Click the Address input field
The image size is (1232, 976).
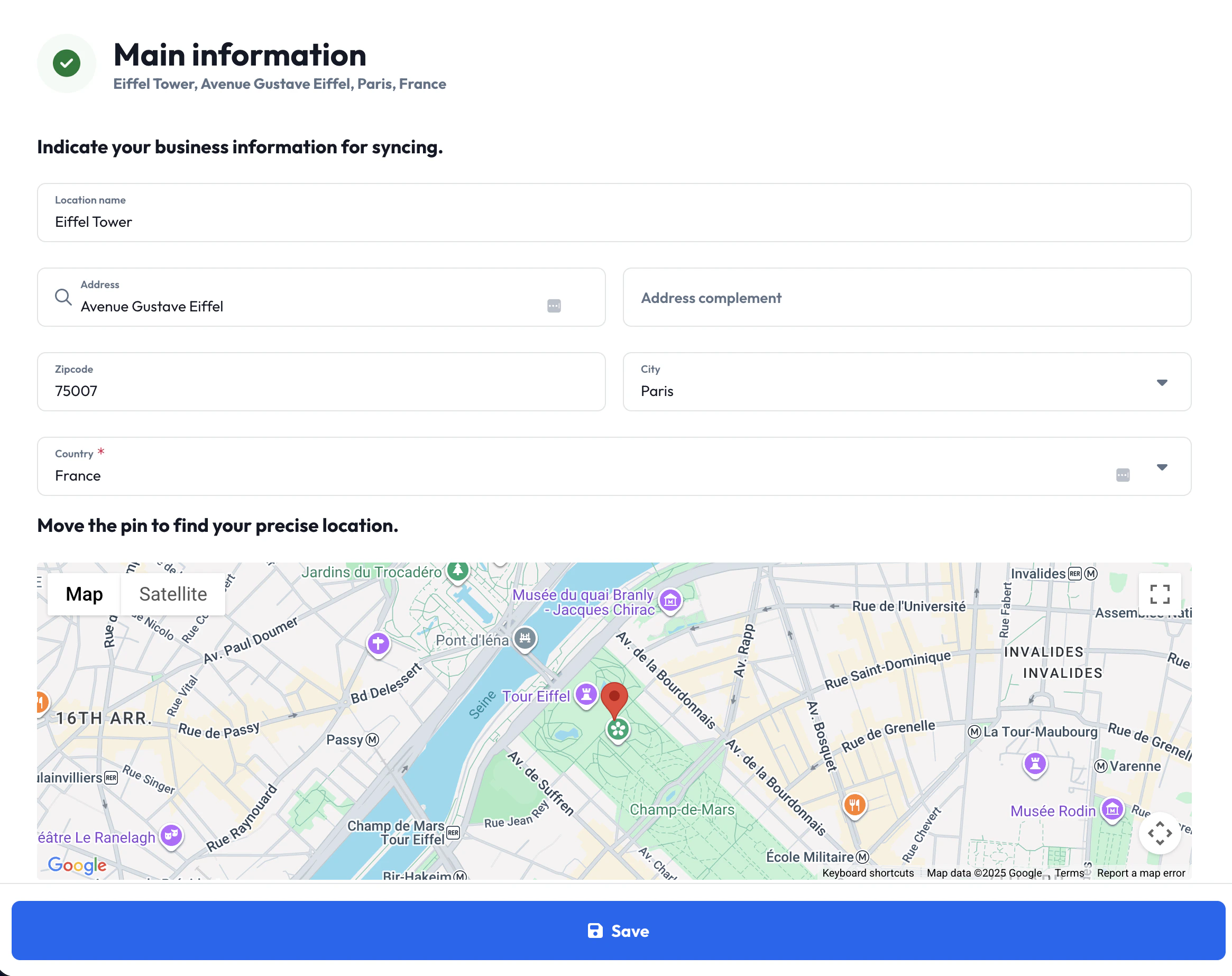tap(321, 297)
